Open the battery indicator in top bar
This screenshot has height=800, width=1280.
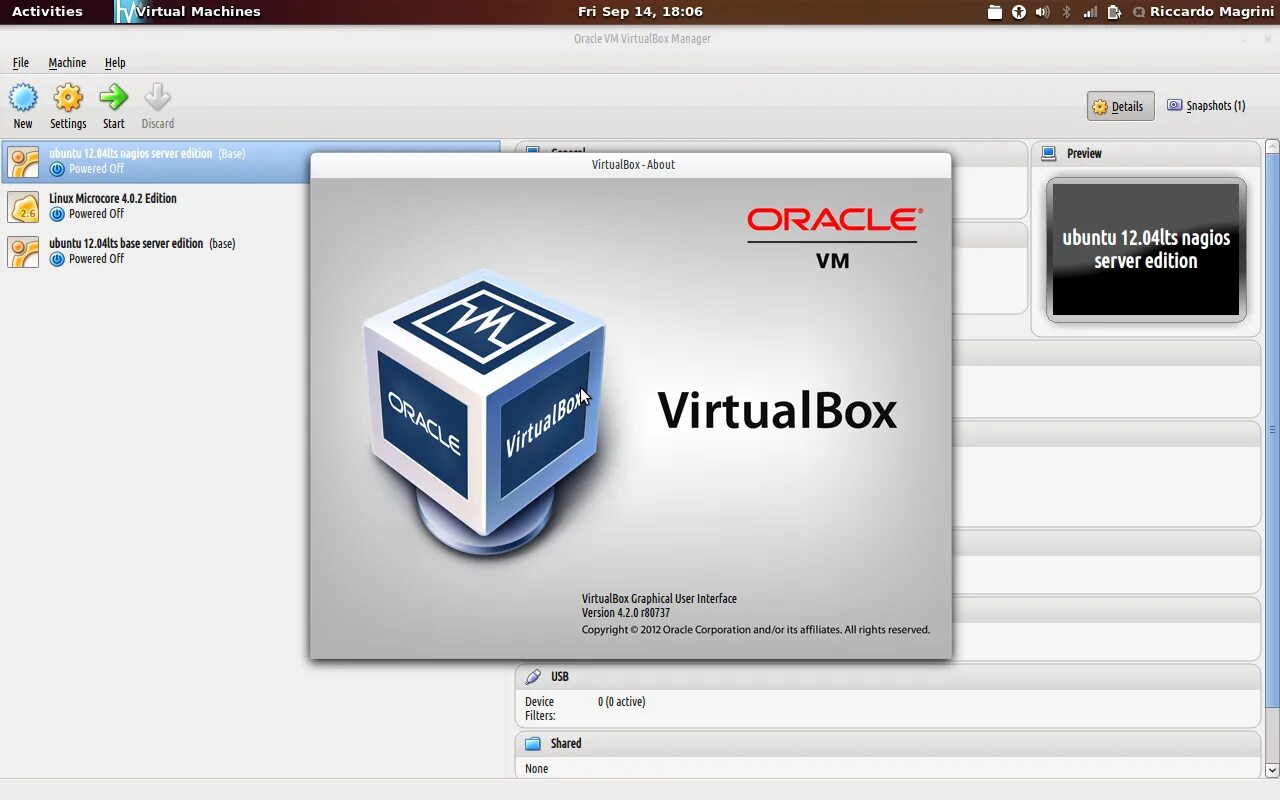[1115, 12]
